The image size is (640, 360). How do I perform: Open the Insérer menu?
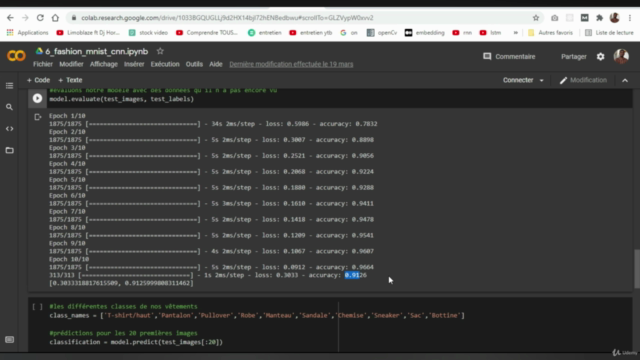[134, 64]
